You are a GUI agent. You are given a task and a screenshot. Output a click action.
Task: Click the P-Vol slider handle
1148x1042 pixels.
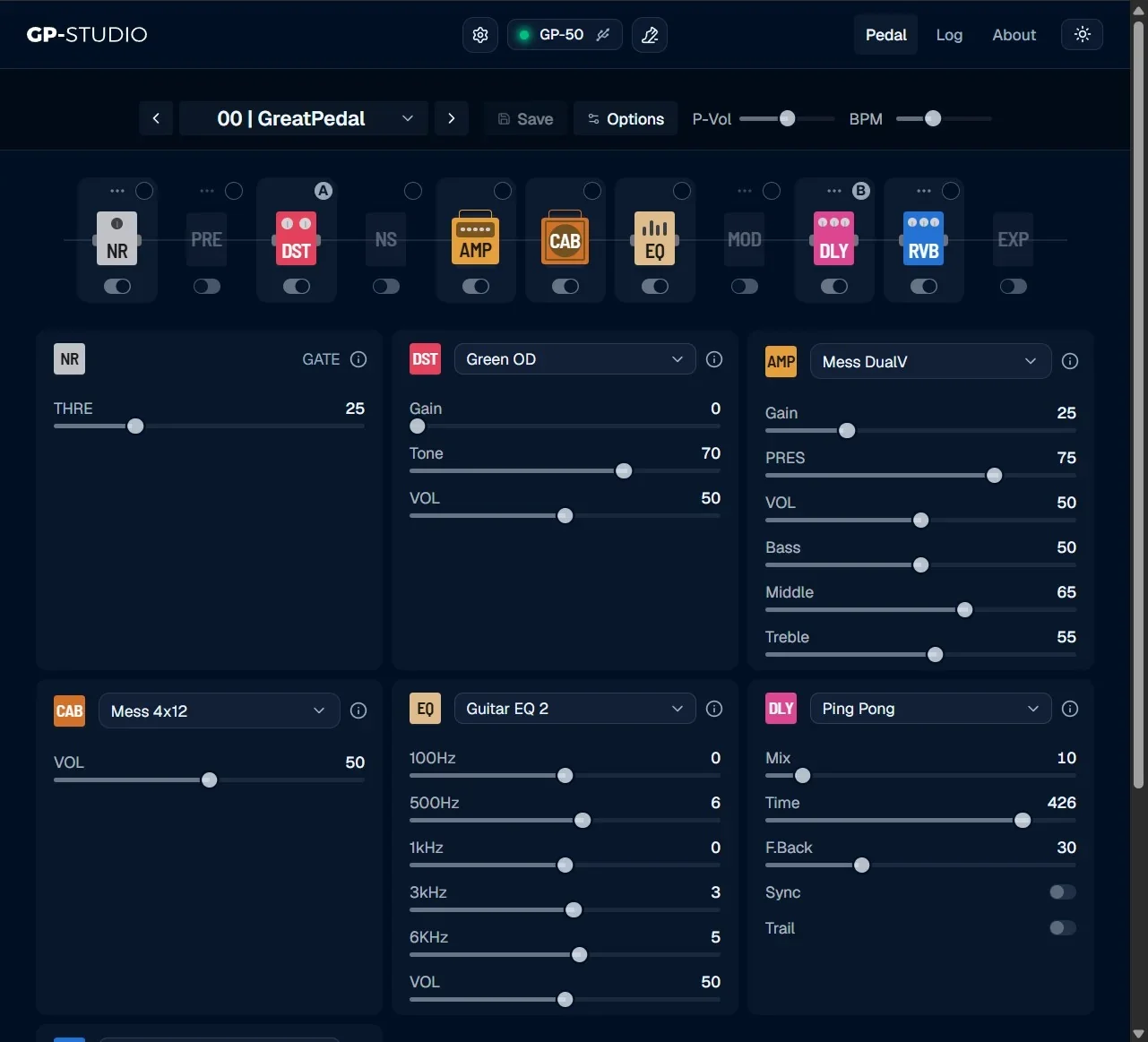coord(787,118)
